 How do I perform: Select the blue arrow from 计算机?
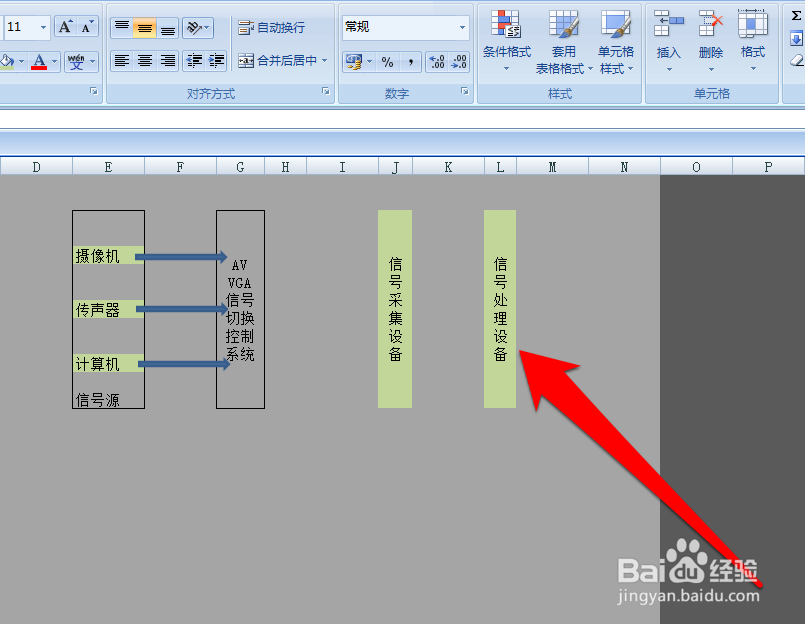click(x=184, y=364)
